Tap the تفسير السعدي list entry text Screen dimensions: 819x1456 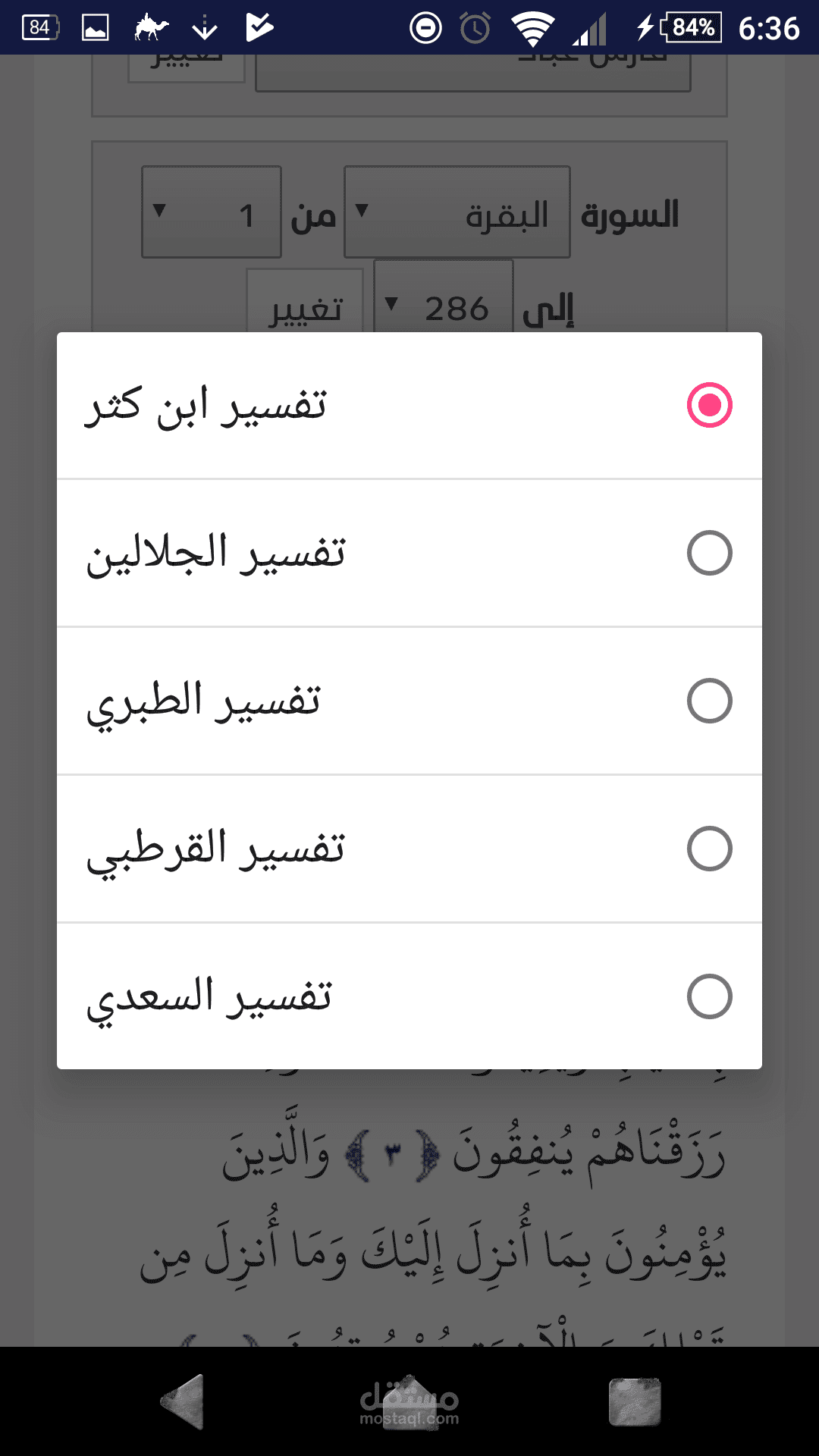[x=209, y=998]
